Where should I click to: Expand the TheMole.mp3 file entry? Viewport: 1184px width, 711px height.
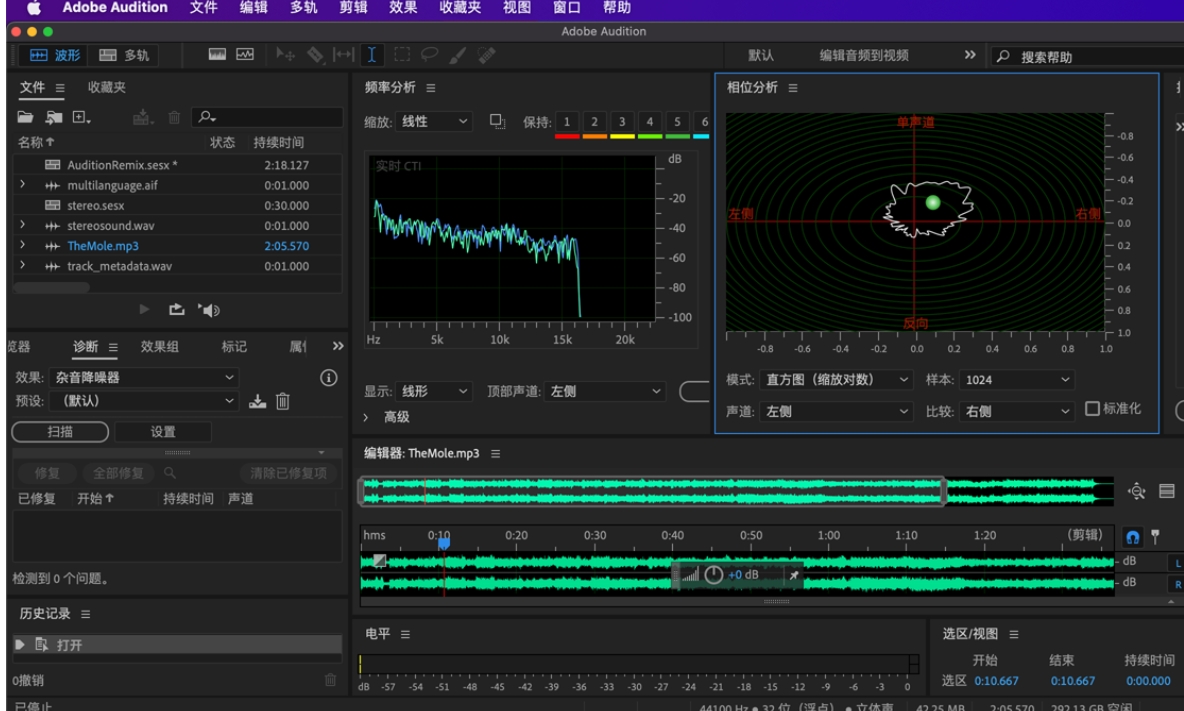click(x=23, y=245)
